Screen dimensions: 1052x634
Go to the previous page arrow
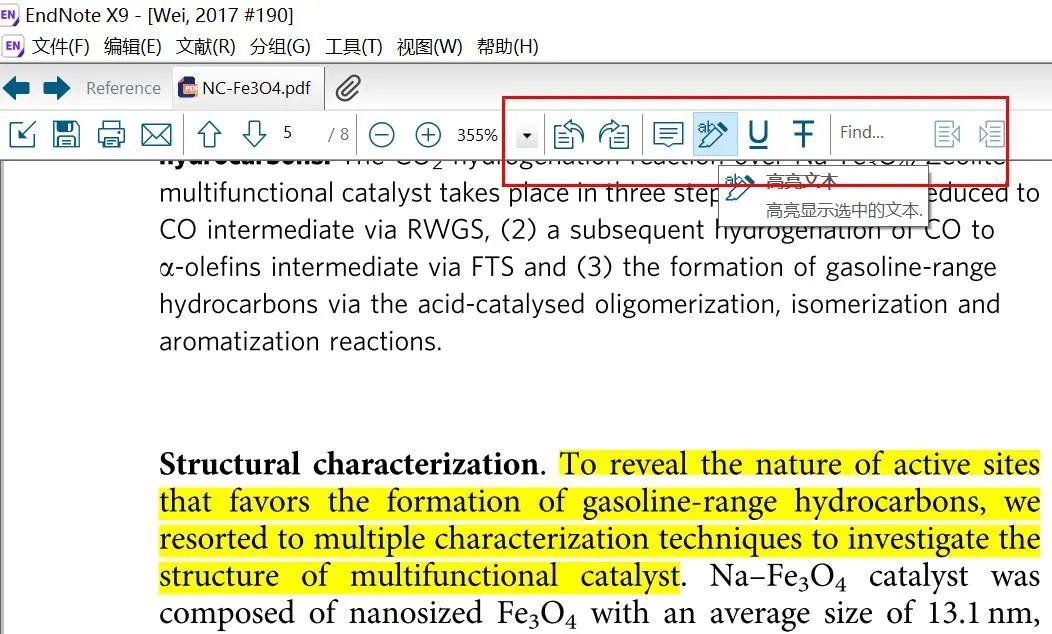209,134
